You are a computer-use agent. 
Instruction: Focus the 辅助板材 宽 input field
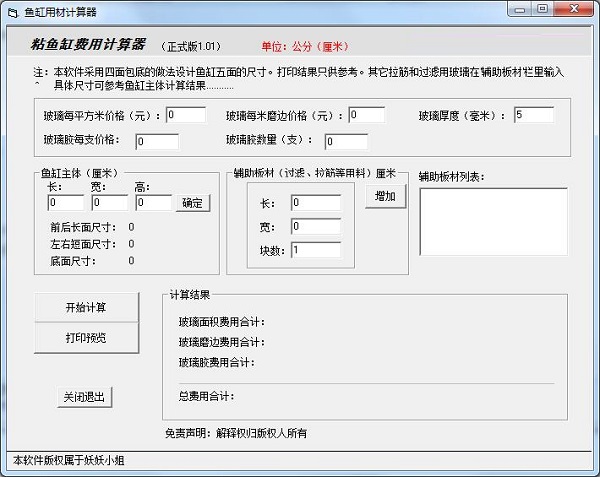(x=315, y=227)
